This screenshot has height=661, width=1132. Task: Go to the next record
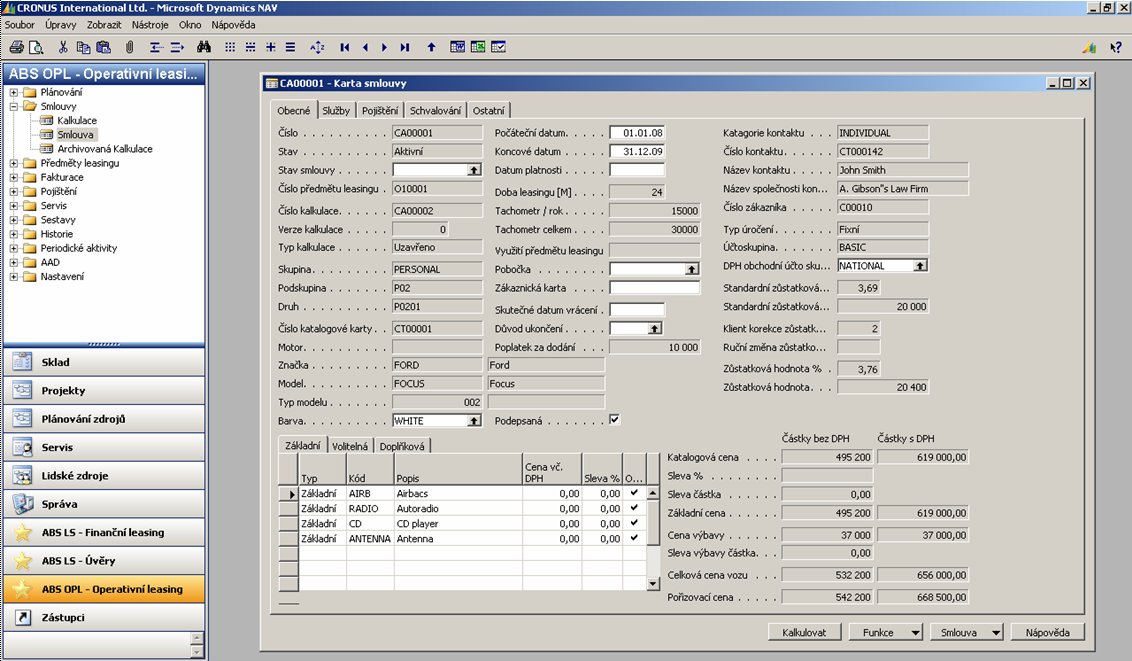[384, 48]
